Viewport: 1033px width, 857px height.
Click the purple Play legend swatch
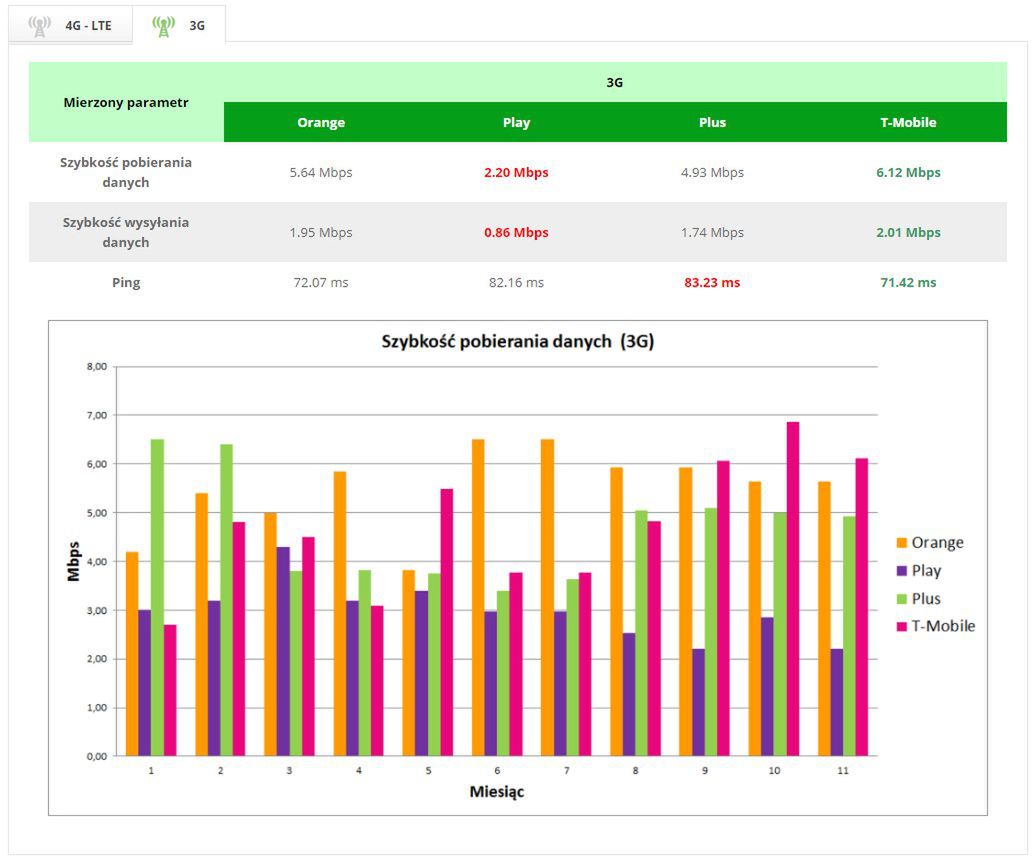tap(902, 570)
